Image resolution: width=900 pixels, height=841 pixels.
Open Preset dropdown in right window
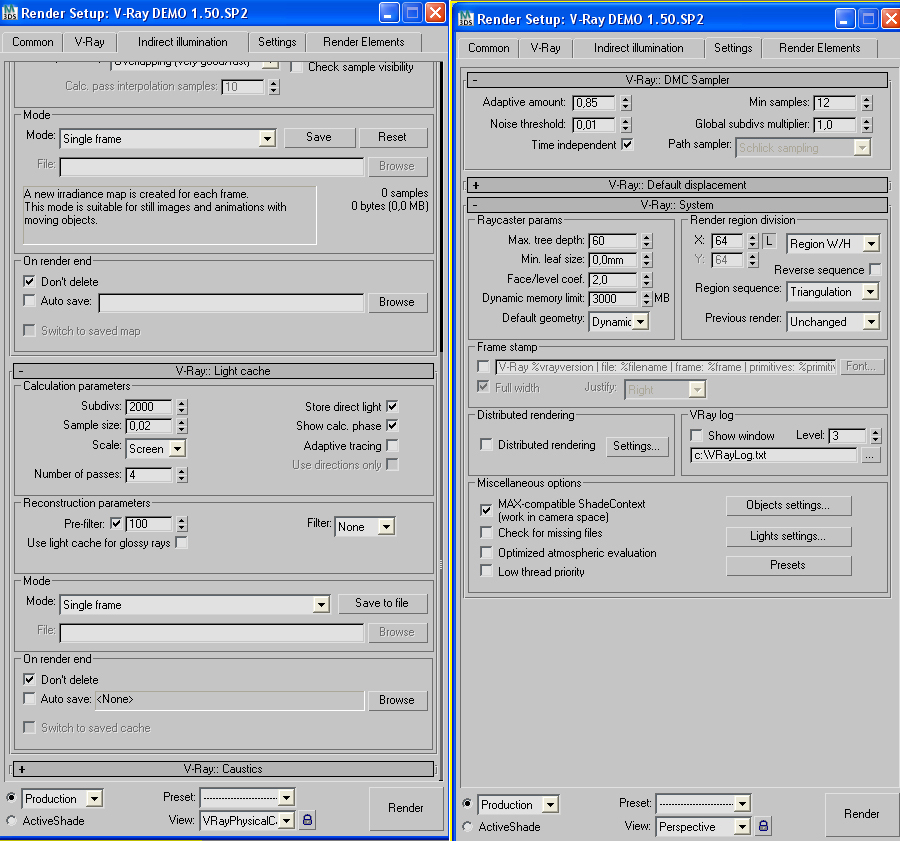(742, 803)
